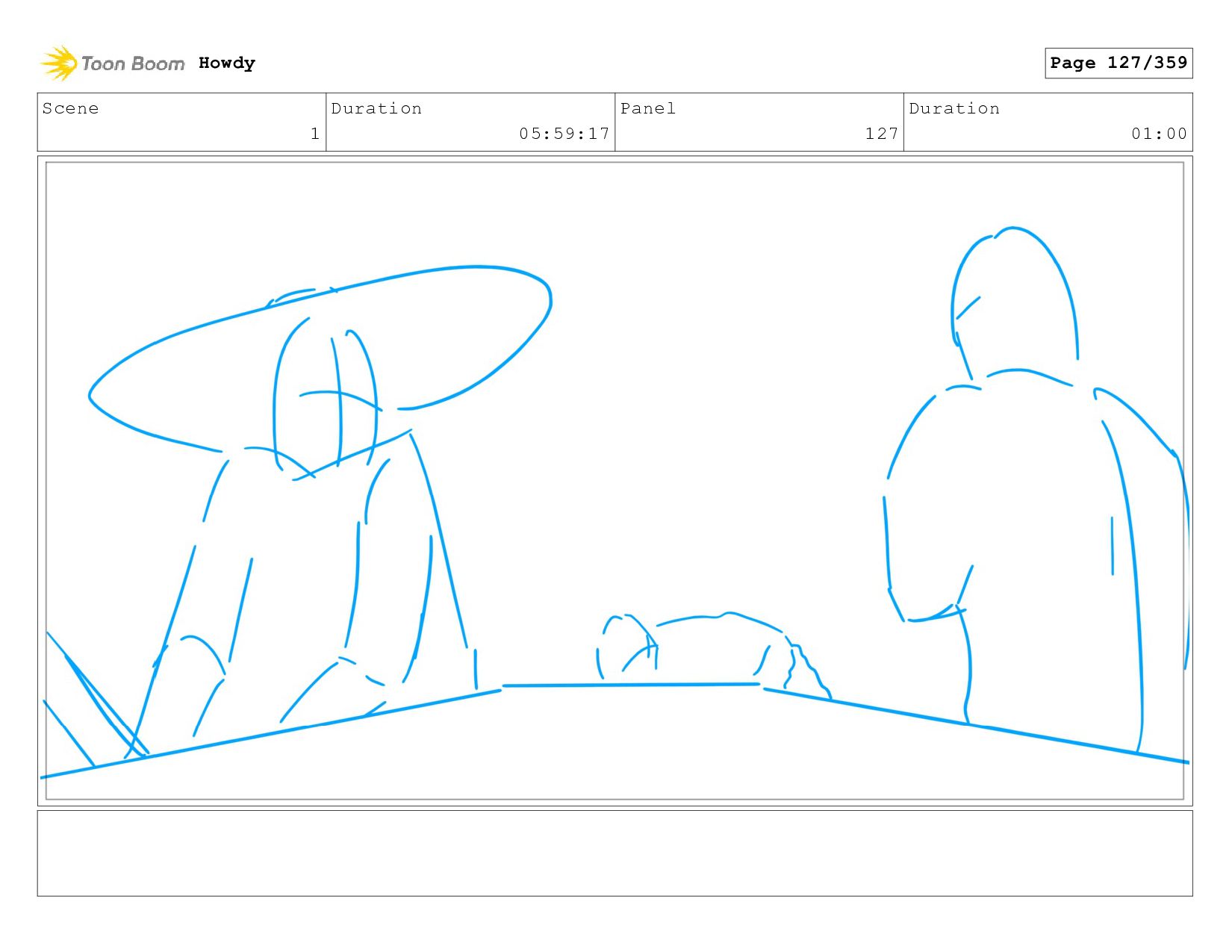Click the scene duration value '05:59:17'
Image resolution: width=1232 pixels, height=952 pixels.
click(564, 134)
